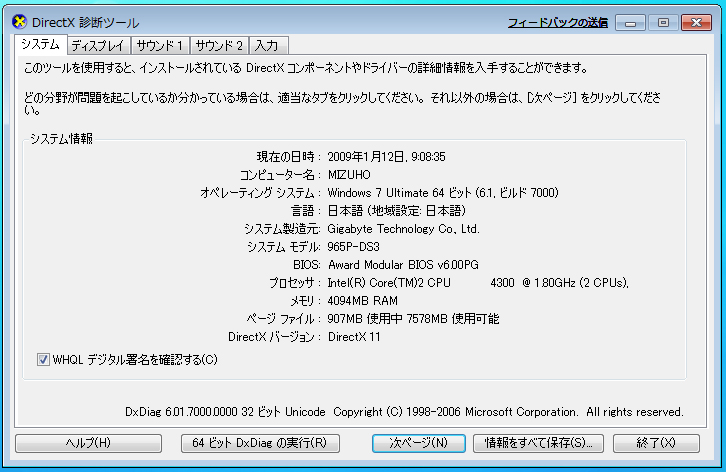Open the フィードバックの送信 link

click(557, 21)
